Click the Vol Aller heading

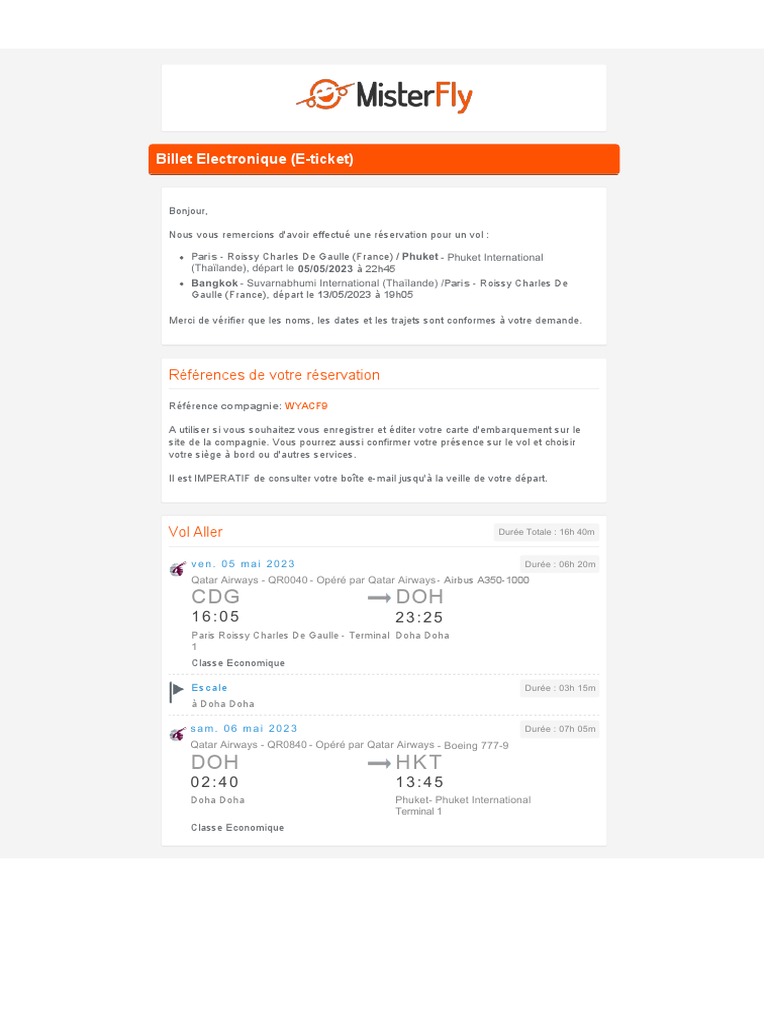coord(197,534)
